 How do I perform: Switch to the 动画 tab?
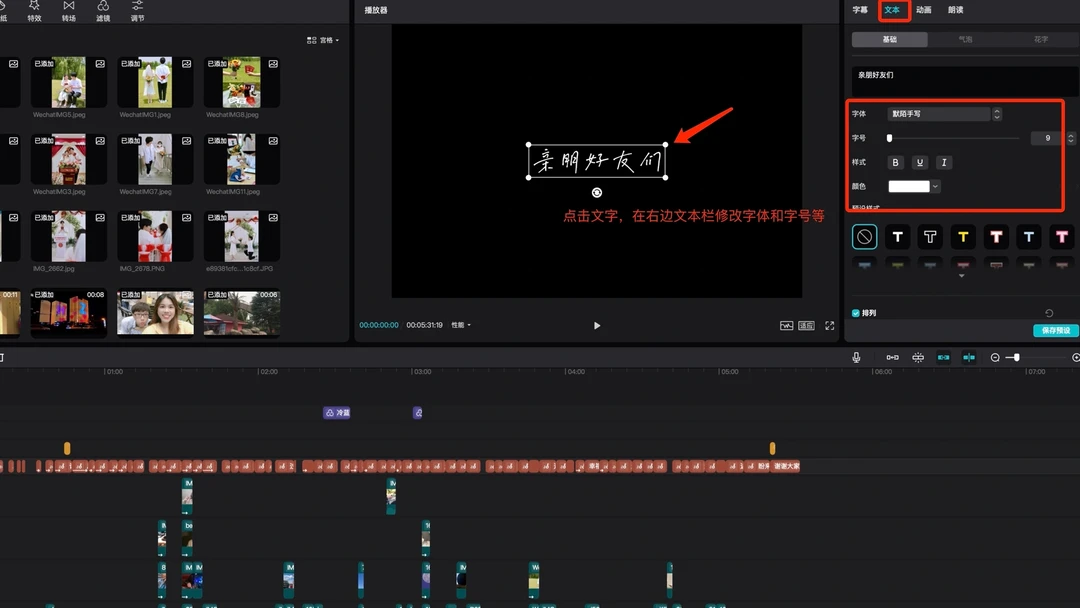point(924,10)
